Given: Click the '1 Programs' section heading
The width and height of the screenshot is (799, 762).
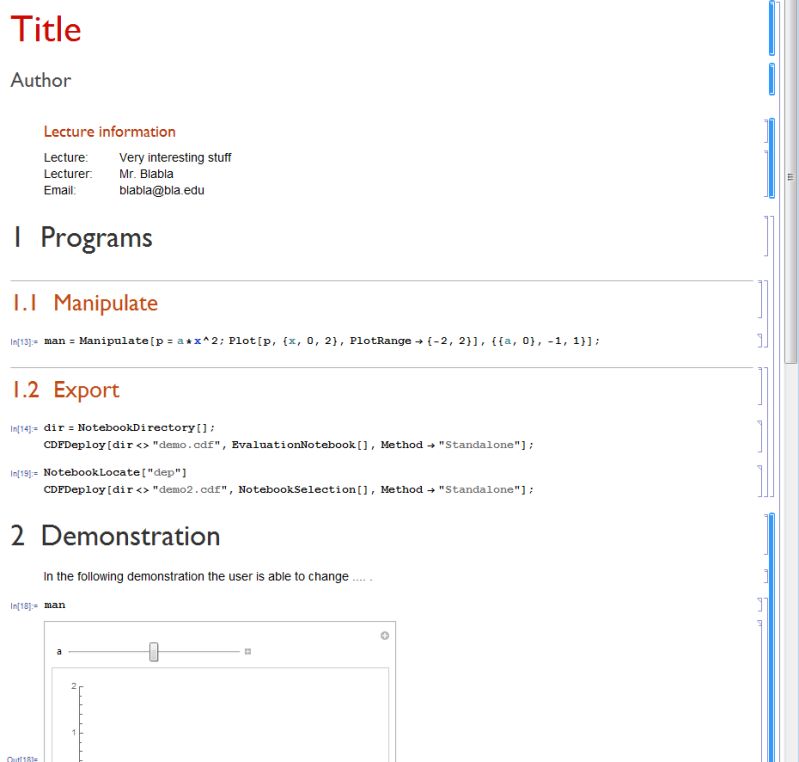Looking at the screenshot, I should [x=82, y=238].
